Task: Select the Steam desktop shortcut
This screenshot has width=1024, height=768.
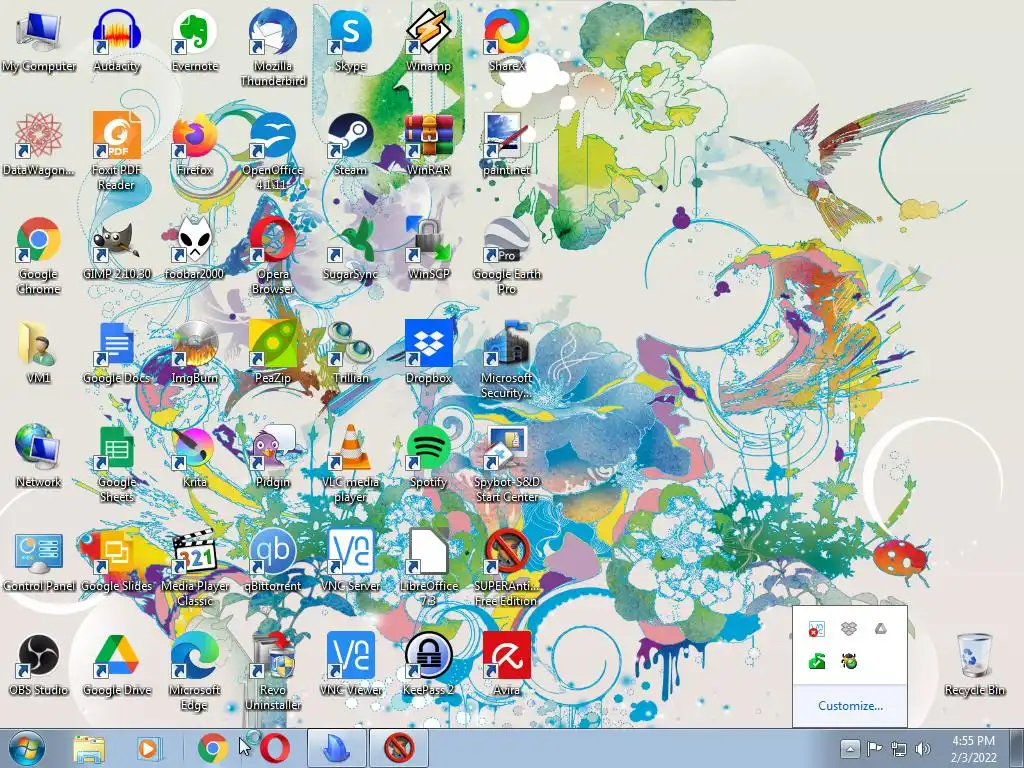Action: pyautogui.click(x=351, y=144)
